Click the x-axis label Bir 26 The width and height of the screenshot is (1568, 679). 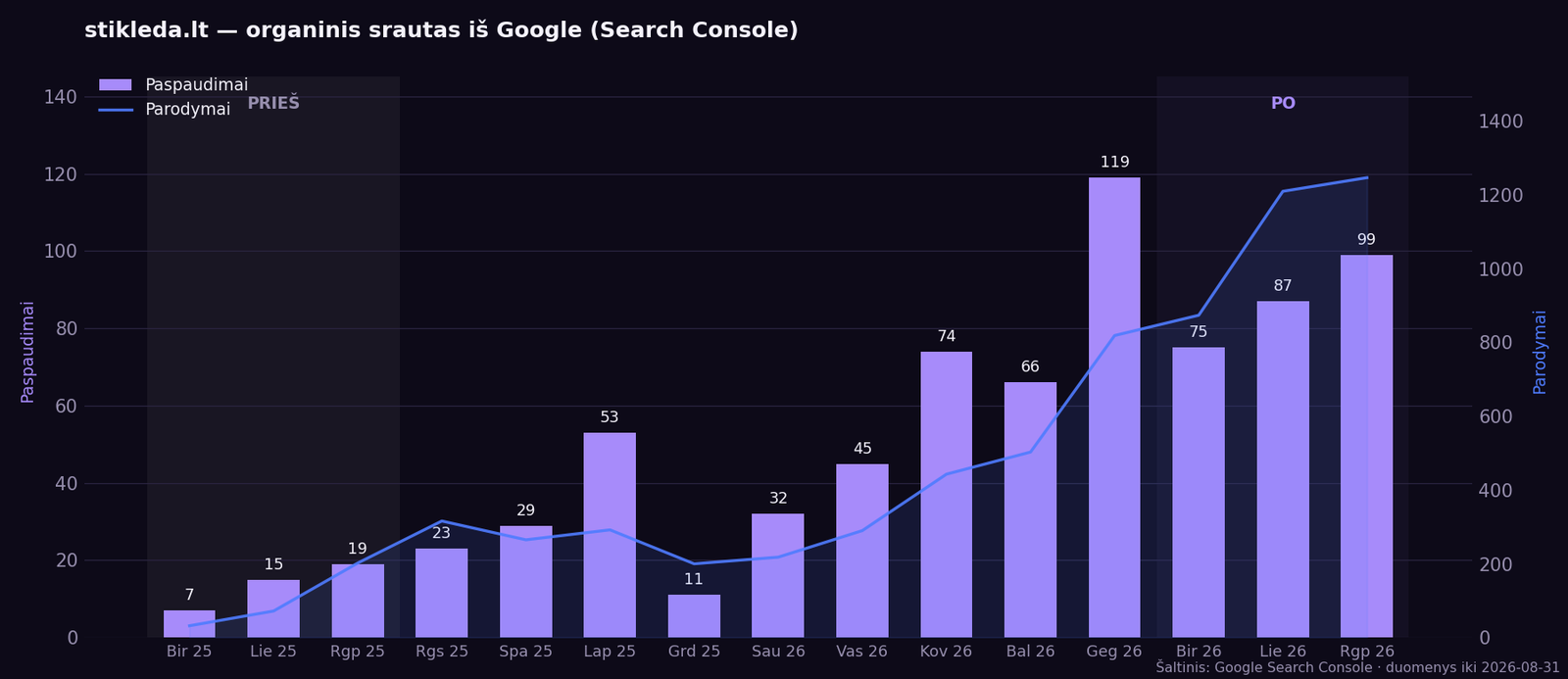[1199, 652]
